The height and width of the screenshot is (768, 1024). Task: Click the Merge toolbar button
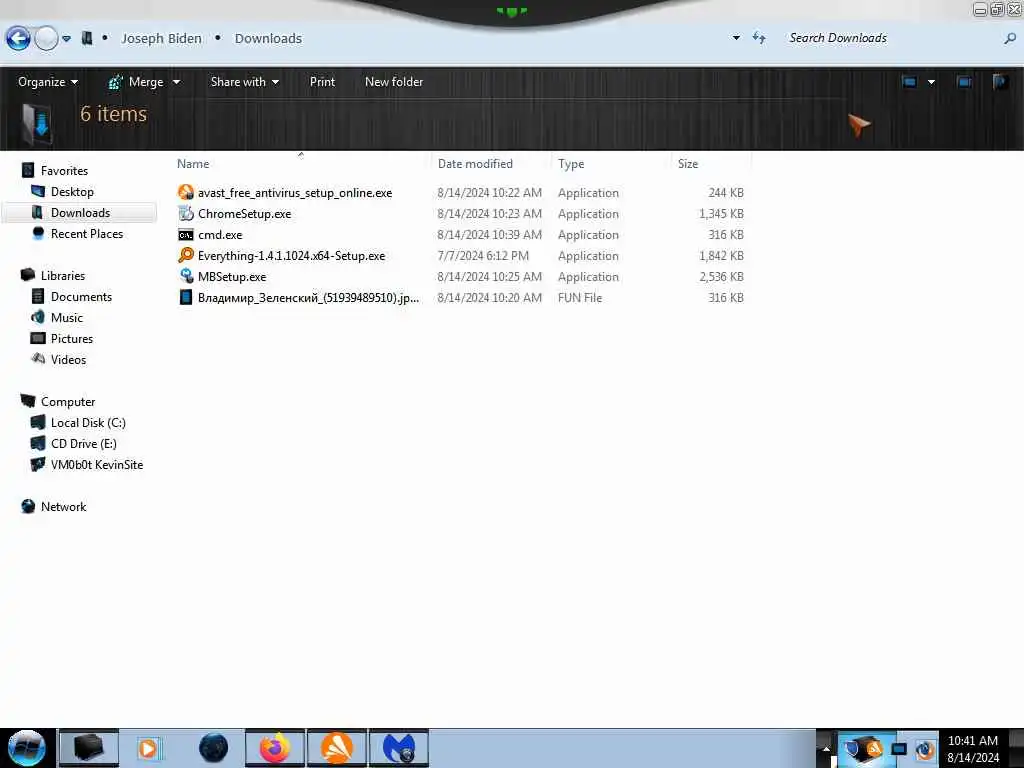(x=136, y=82)
